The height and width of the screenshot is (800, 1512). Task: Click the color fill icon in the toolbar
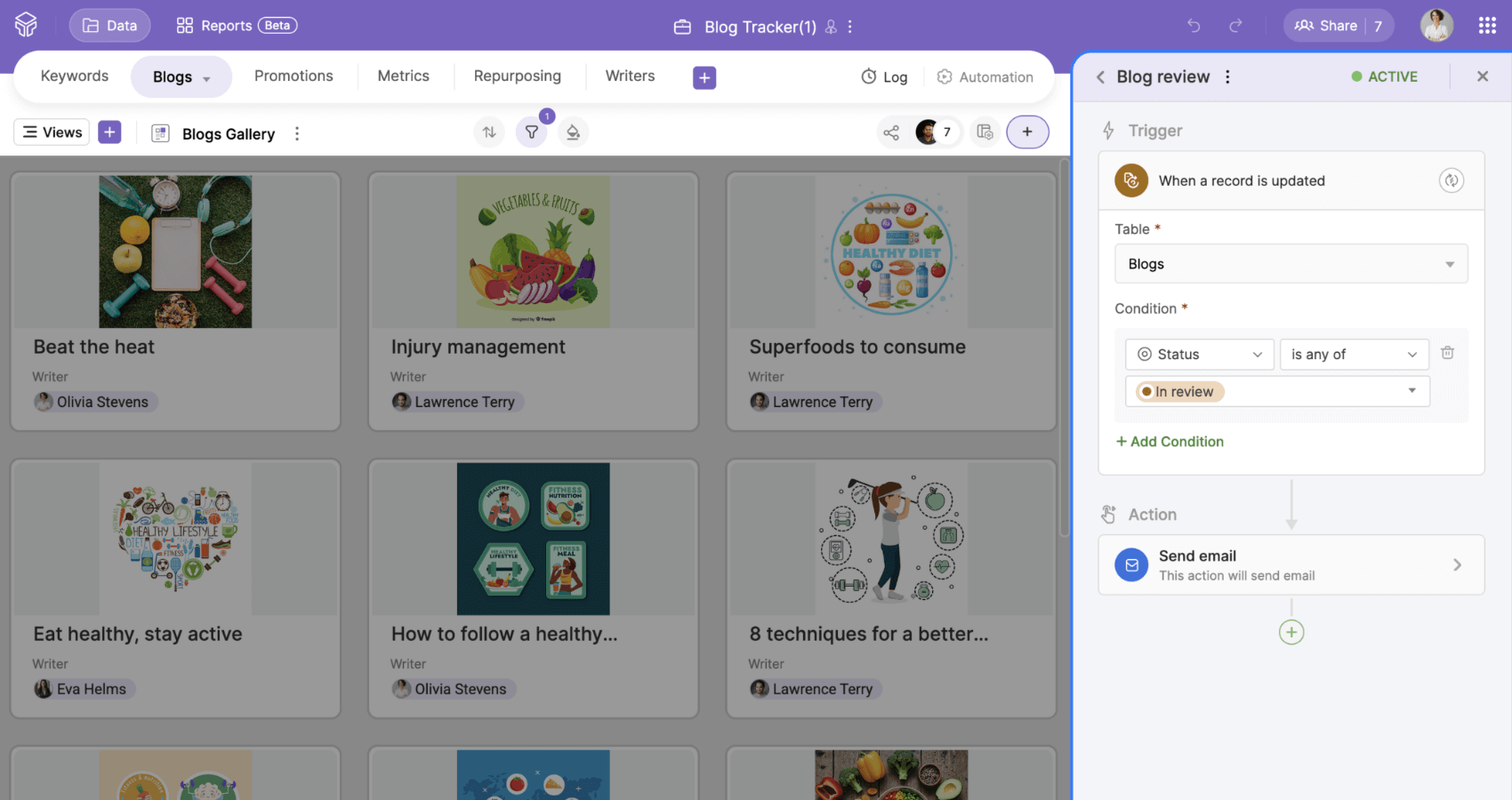573,132
